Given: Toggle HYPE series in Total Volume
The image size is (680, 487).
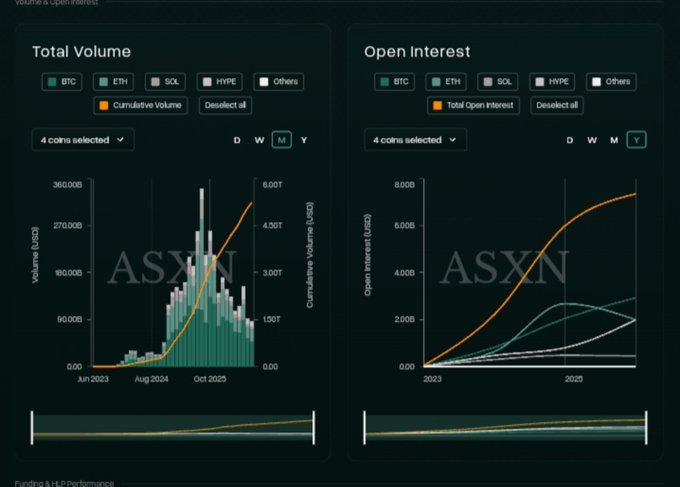Looking at the screenshot, I should click(x=219, y=82).
